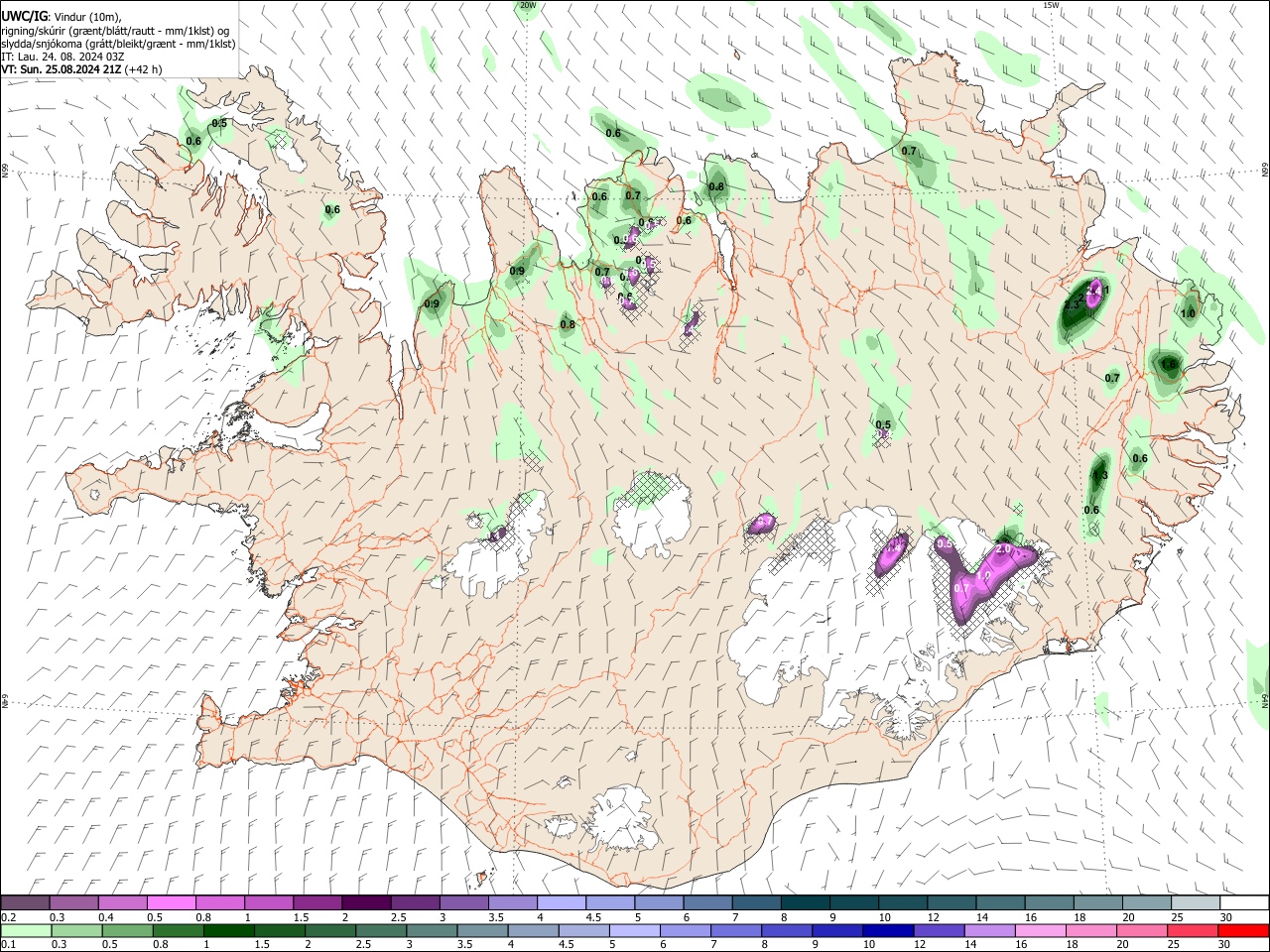Click the rain legend swatch starting at 2.5
Viewport: 1270px width, 952px height.
tap(380, 930)
